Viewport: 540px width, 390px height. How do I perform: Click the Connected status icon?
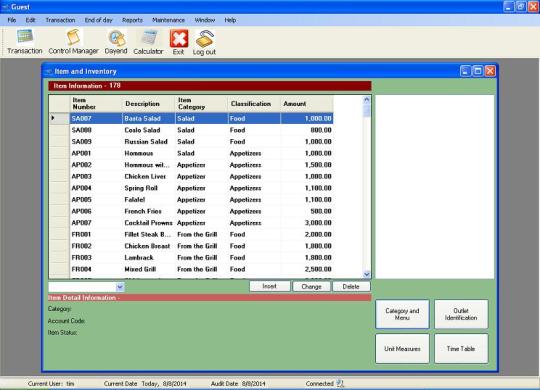click(x=340, y=383)
